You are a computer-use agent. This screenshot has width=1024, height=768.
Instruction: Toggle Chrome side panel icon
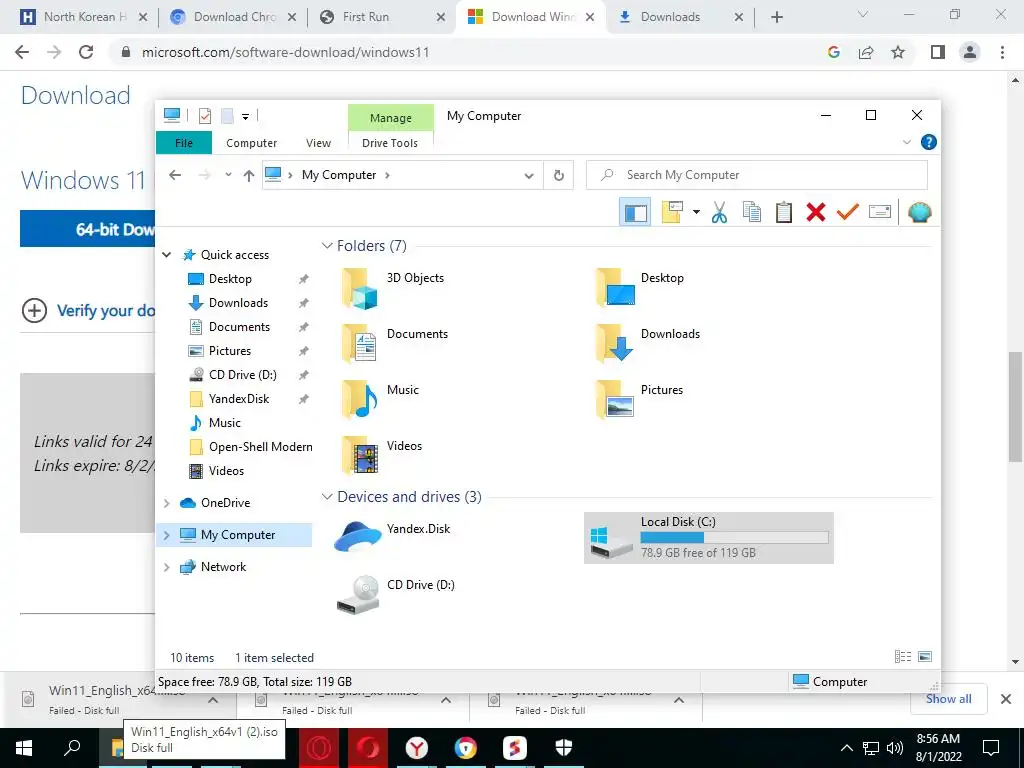click(x=937, y=52)
